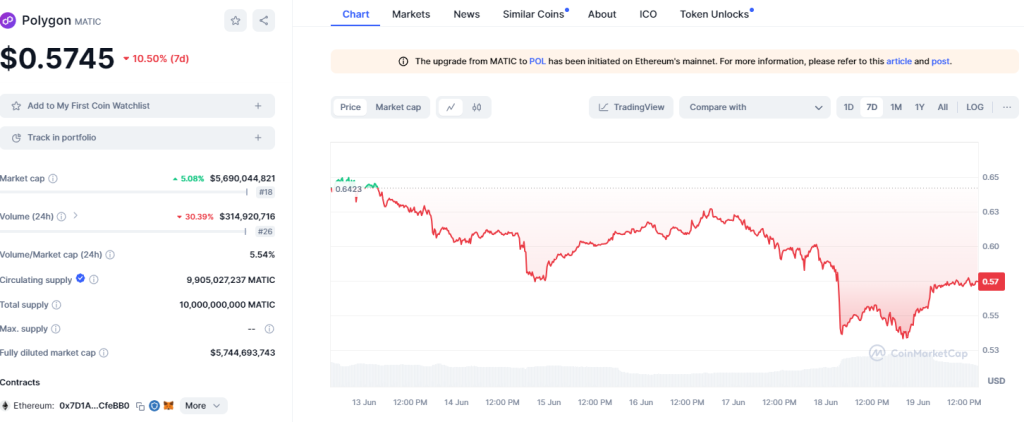Expand the More contracts dropdown

click(203, 406)
